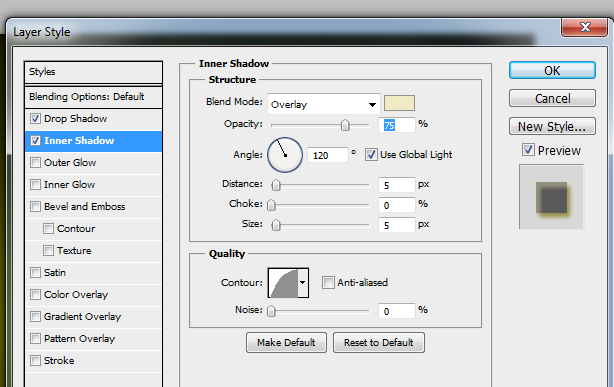Toggle Use Global Light checkbox

click(371, 155)
